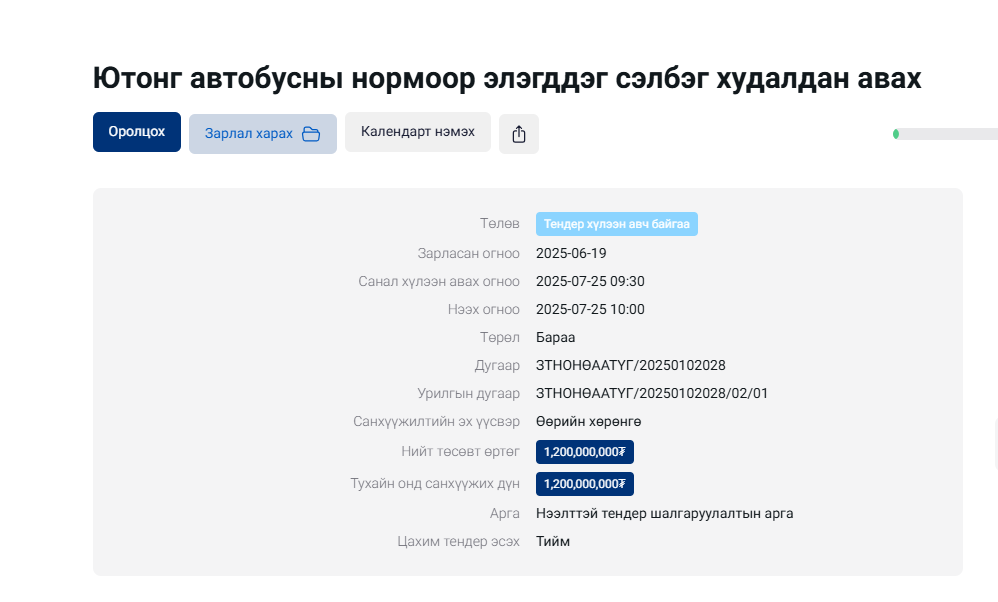Click the Тухайн онд санхүүжих дүн amount badge
The image size is (998, 602).
pos(585,484)
